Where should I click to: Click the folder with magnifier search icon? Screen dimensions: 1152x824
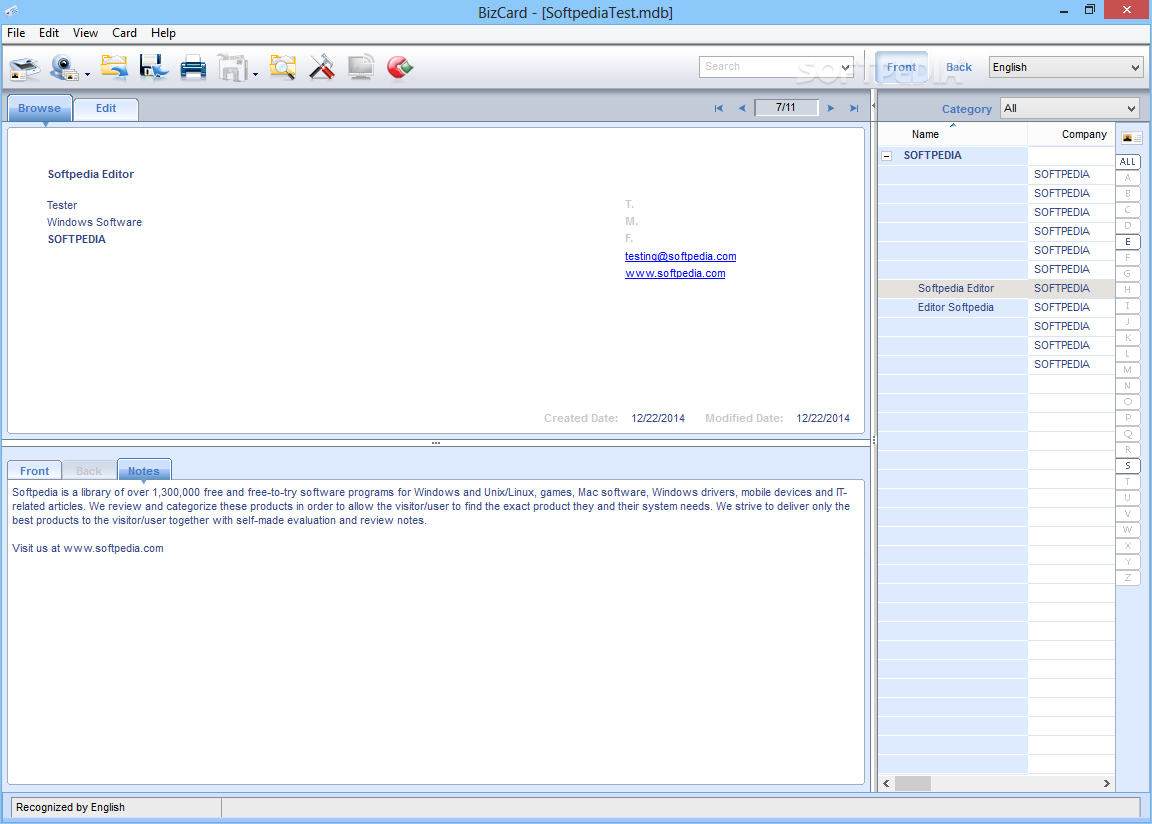283,68
